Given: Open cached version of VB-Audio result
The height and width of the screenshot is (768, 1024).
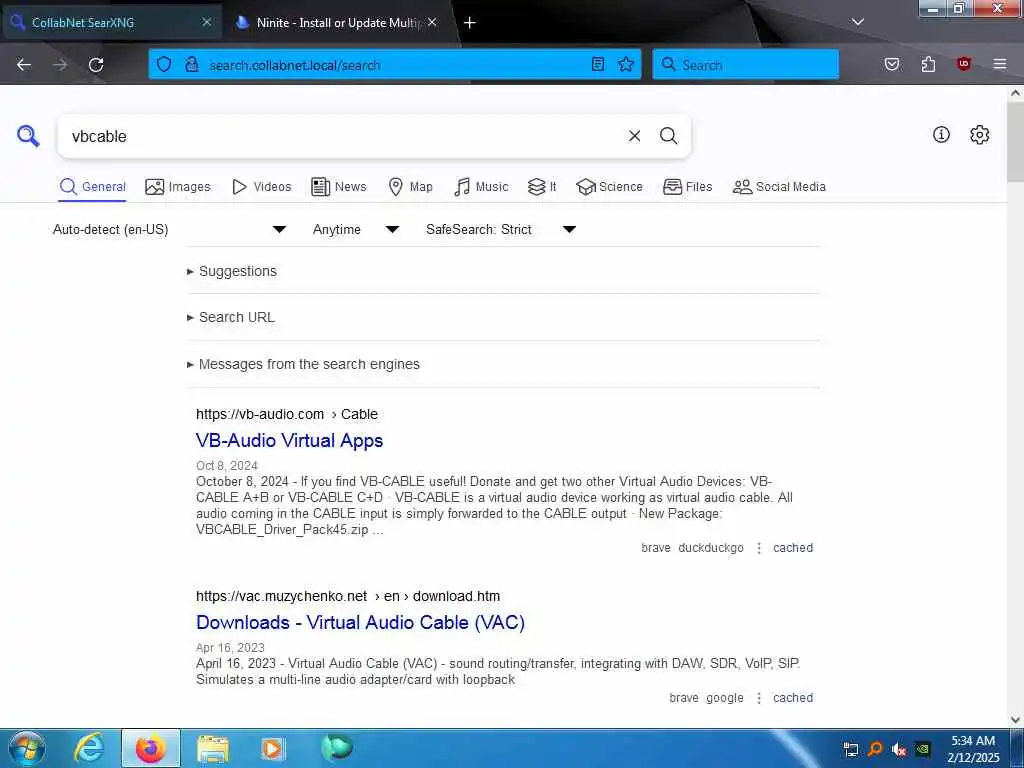Looking at the screenshot, I should click(x=793, y=548).
